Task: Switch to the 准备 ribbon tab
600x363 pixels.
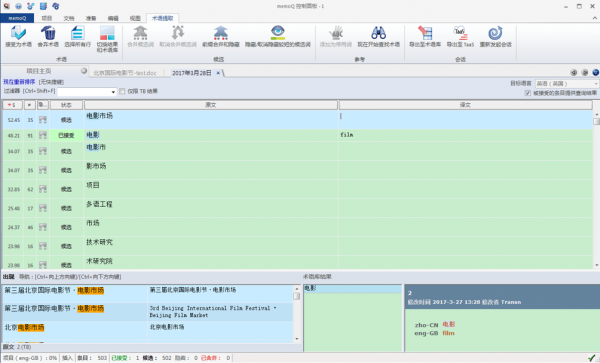Action: click(91, 18)
